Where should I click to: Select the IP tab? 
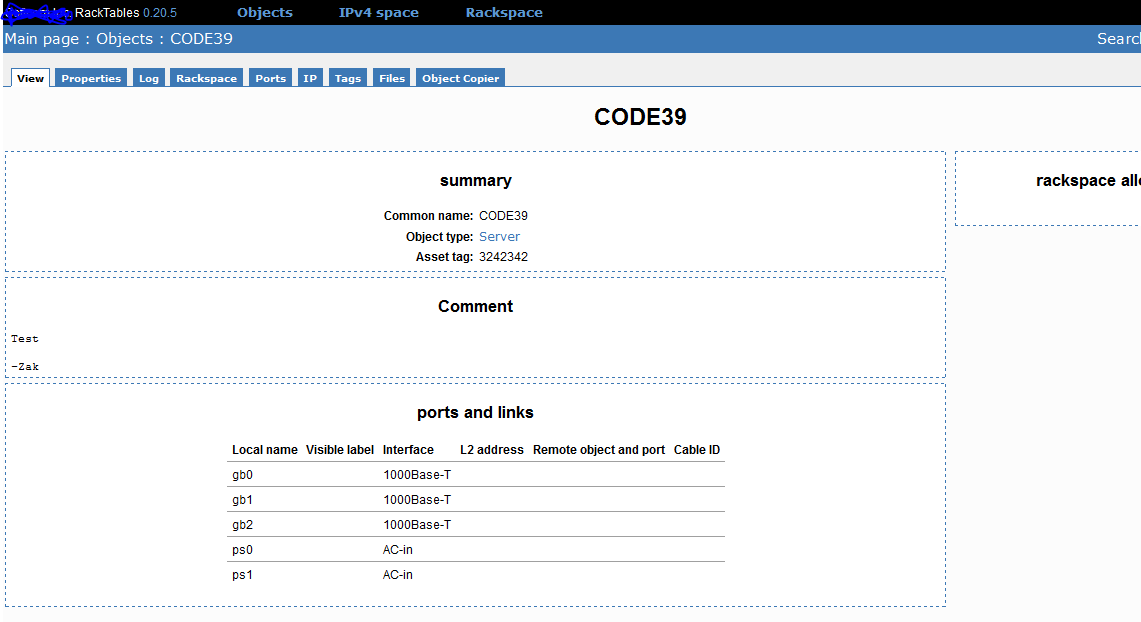[310, 78]
